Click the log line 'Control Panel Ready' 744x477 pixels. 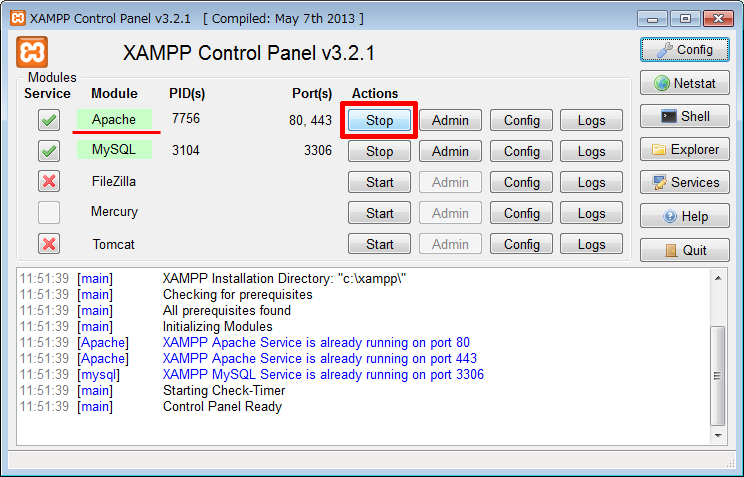[x=222, y=407]
